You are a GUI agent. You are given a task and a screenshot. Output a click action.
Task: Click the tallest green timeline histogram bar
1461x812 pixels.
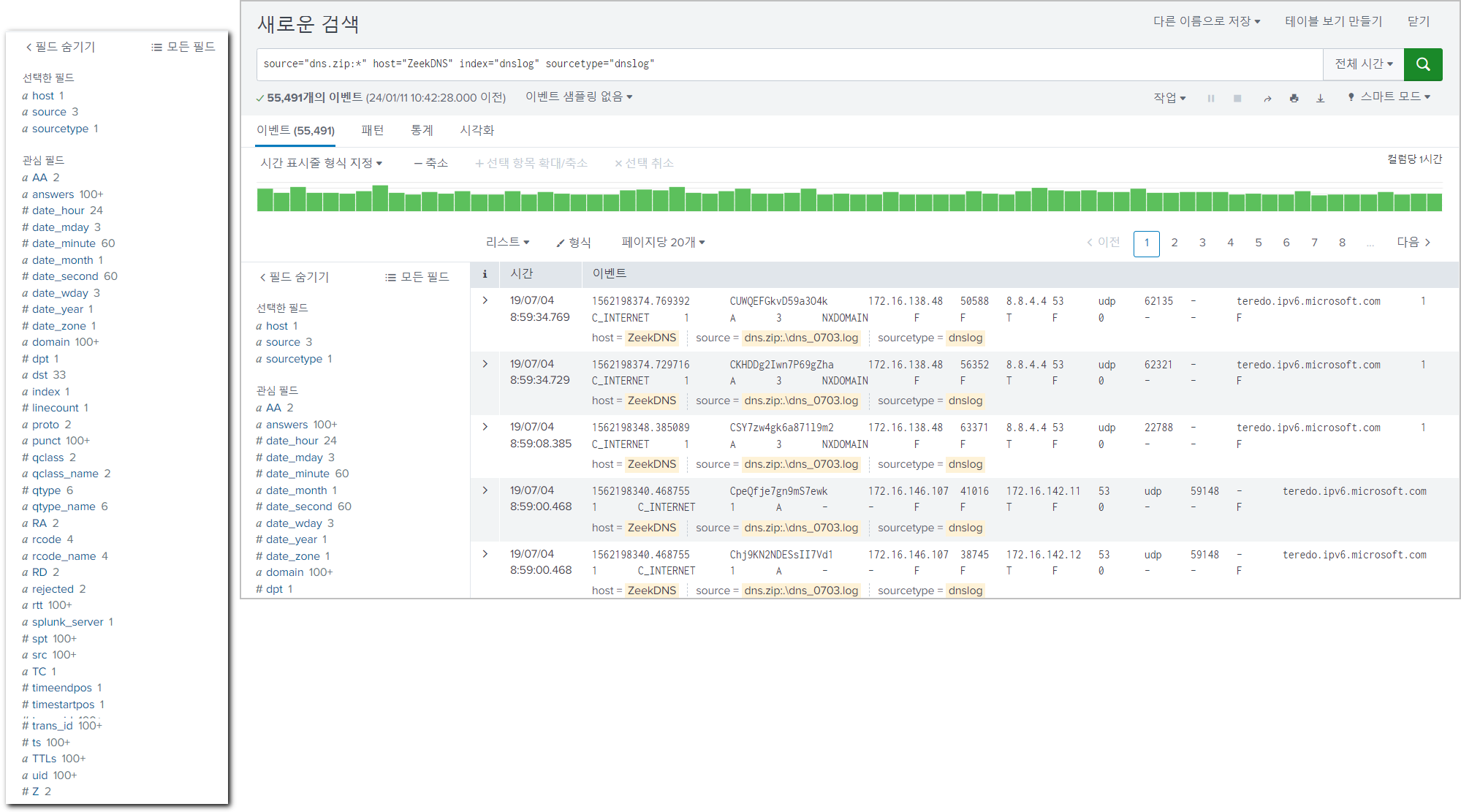click(x=380, y=198)
